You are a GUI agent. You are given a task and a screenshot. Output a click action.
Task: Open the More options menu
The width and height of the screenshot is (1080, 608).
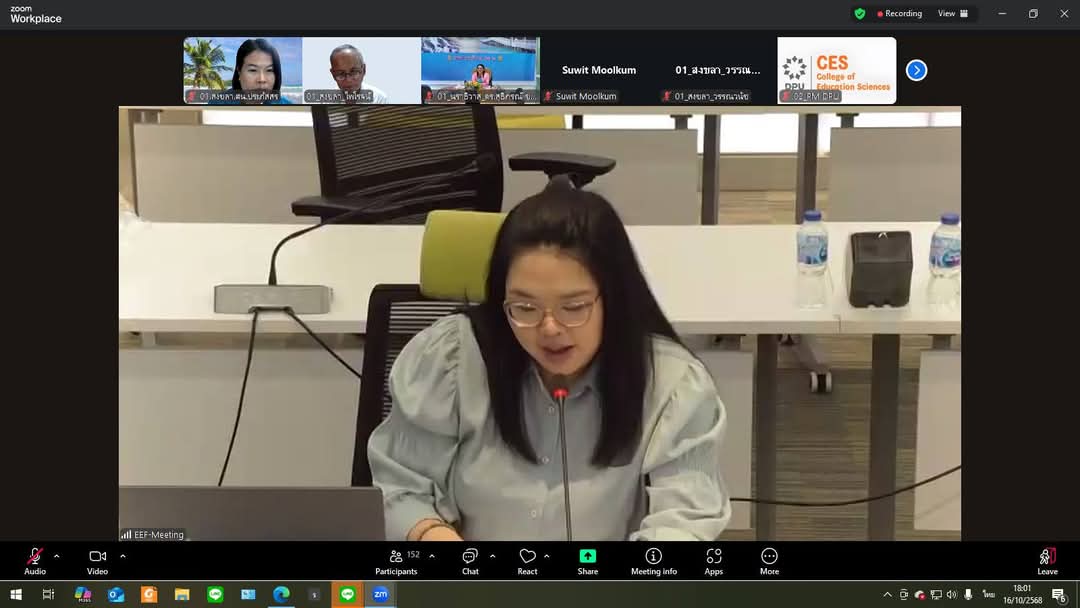pyautogui.click(x=769, y=561)
